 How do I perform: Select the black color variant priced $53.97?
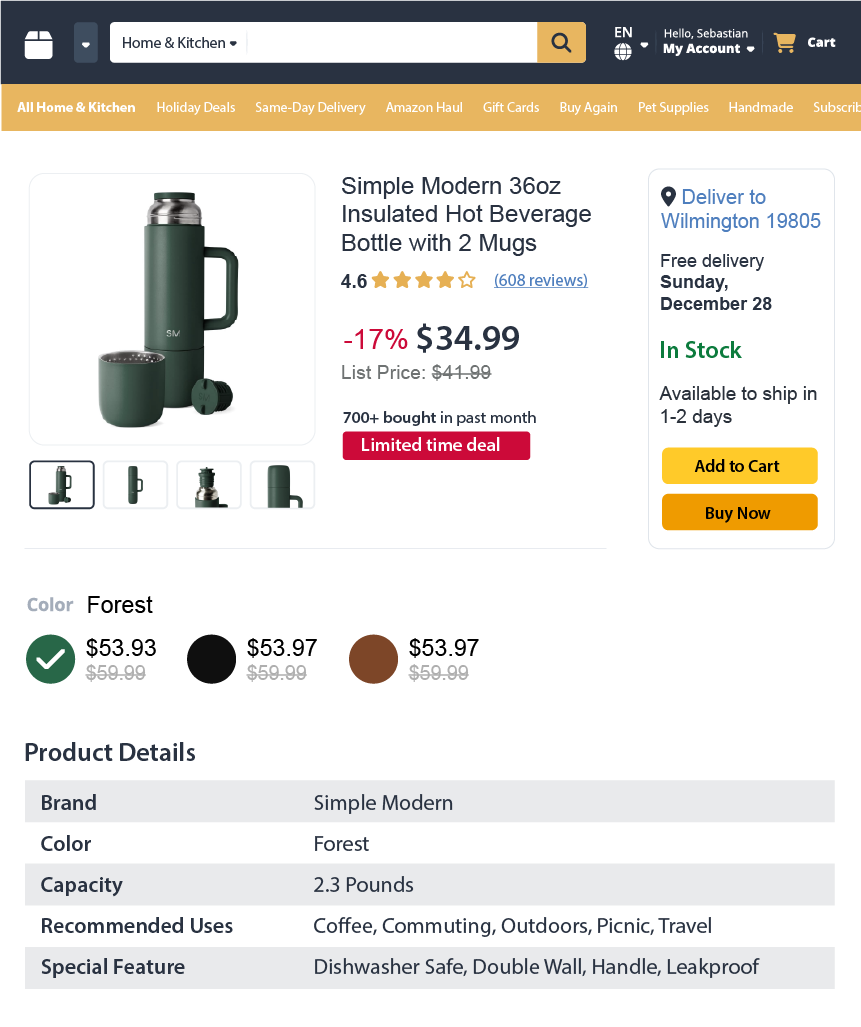click(x=211, y=659)
